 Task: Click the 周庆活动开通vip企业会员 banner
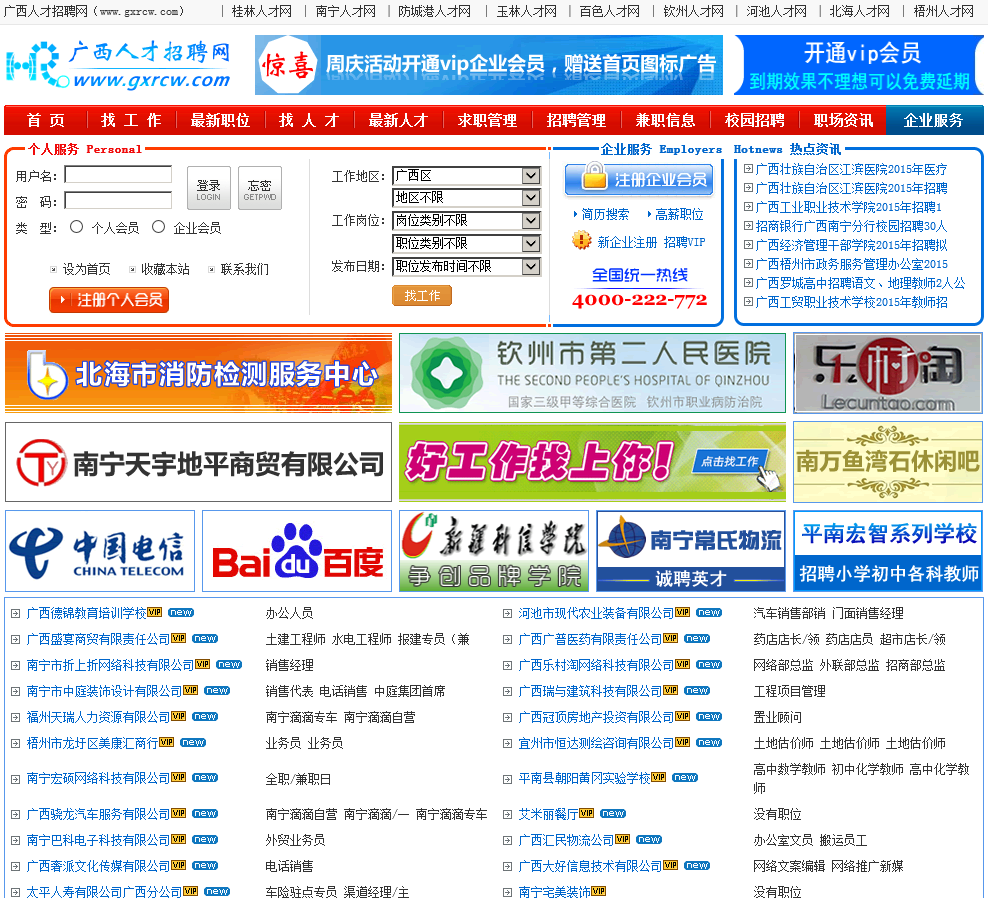[x=489, y=65]
